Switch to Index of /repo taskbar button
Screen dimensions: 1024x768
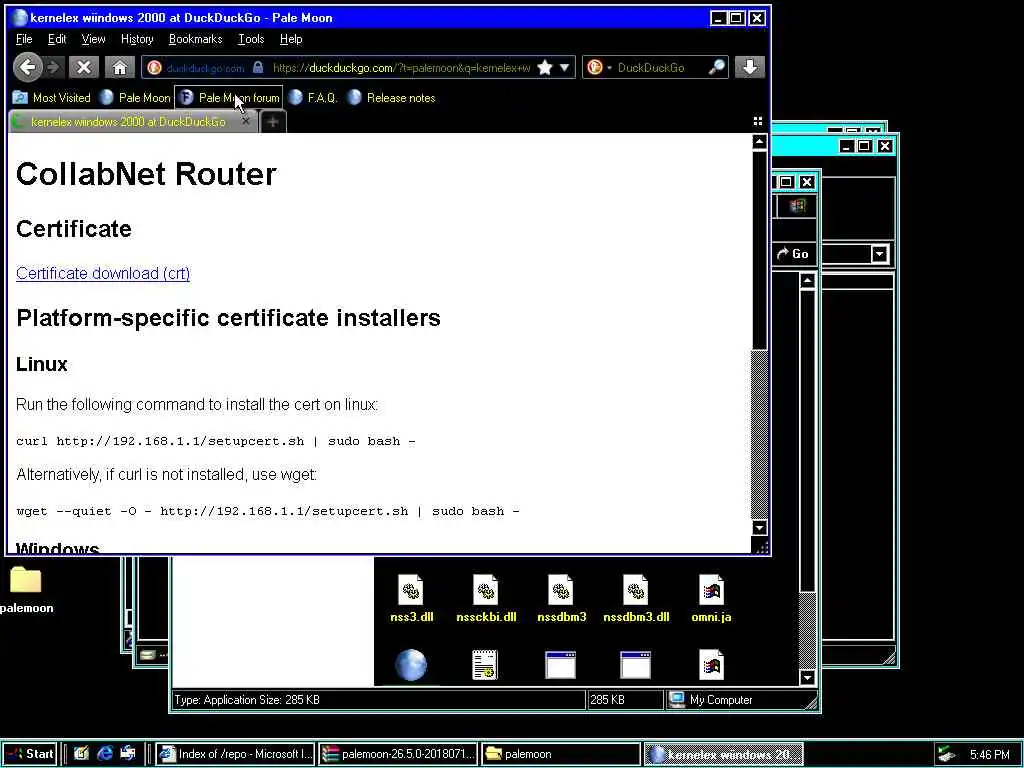[x=235, y=754]
